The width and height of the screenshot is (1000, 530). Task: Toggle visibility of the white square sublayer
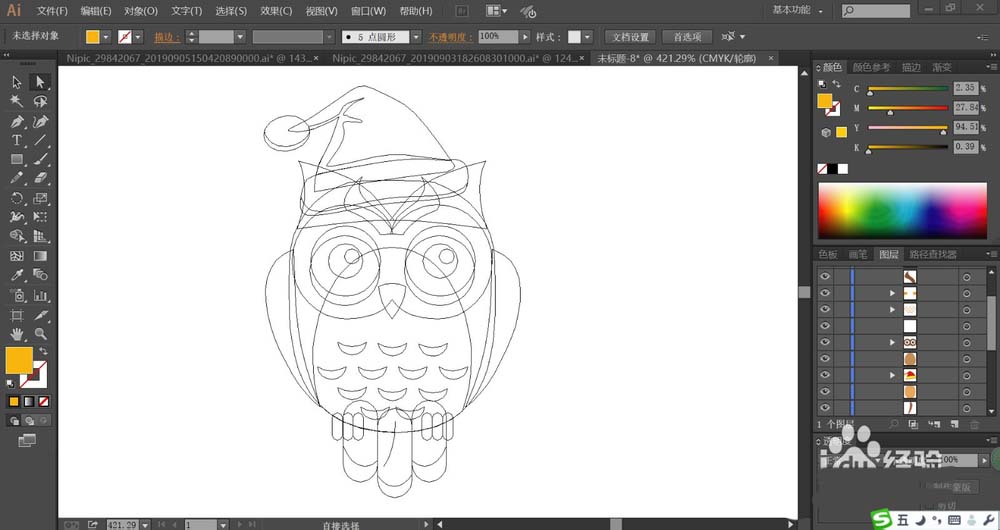tap(825, 326)
